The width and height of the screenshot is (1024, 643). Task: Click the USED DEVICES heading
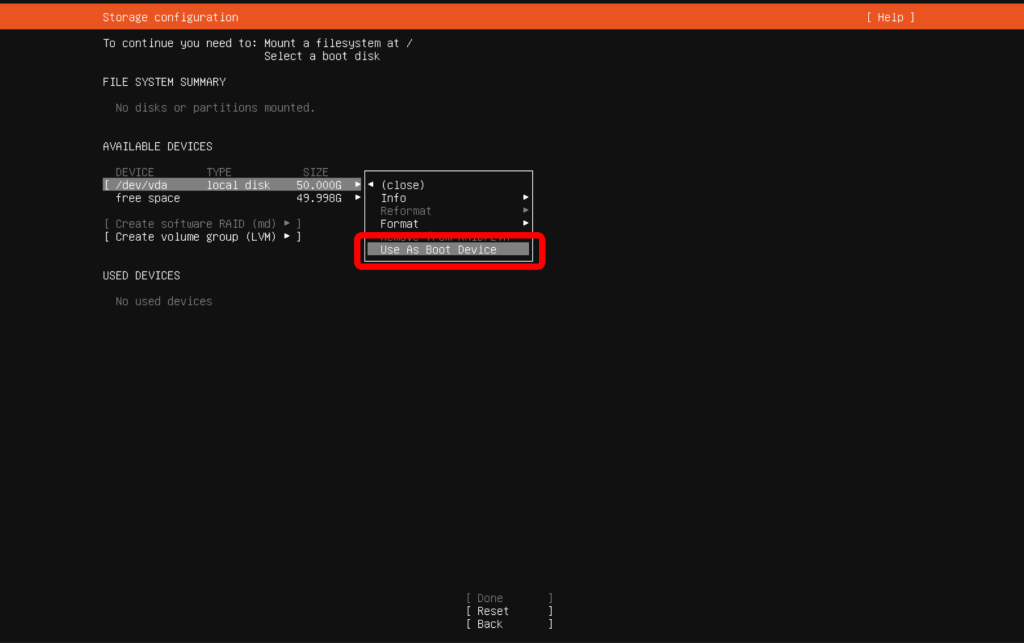click(141, 275)
